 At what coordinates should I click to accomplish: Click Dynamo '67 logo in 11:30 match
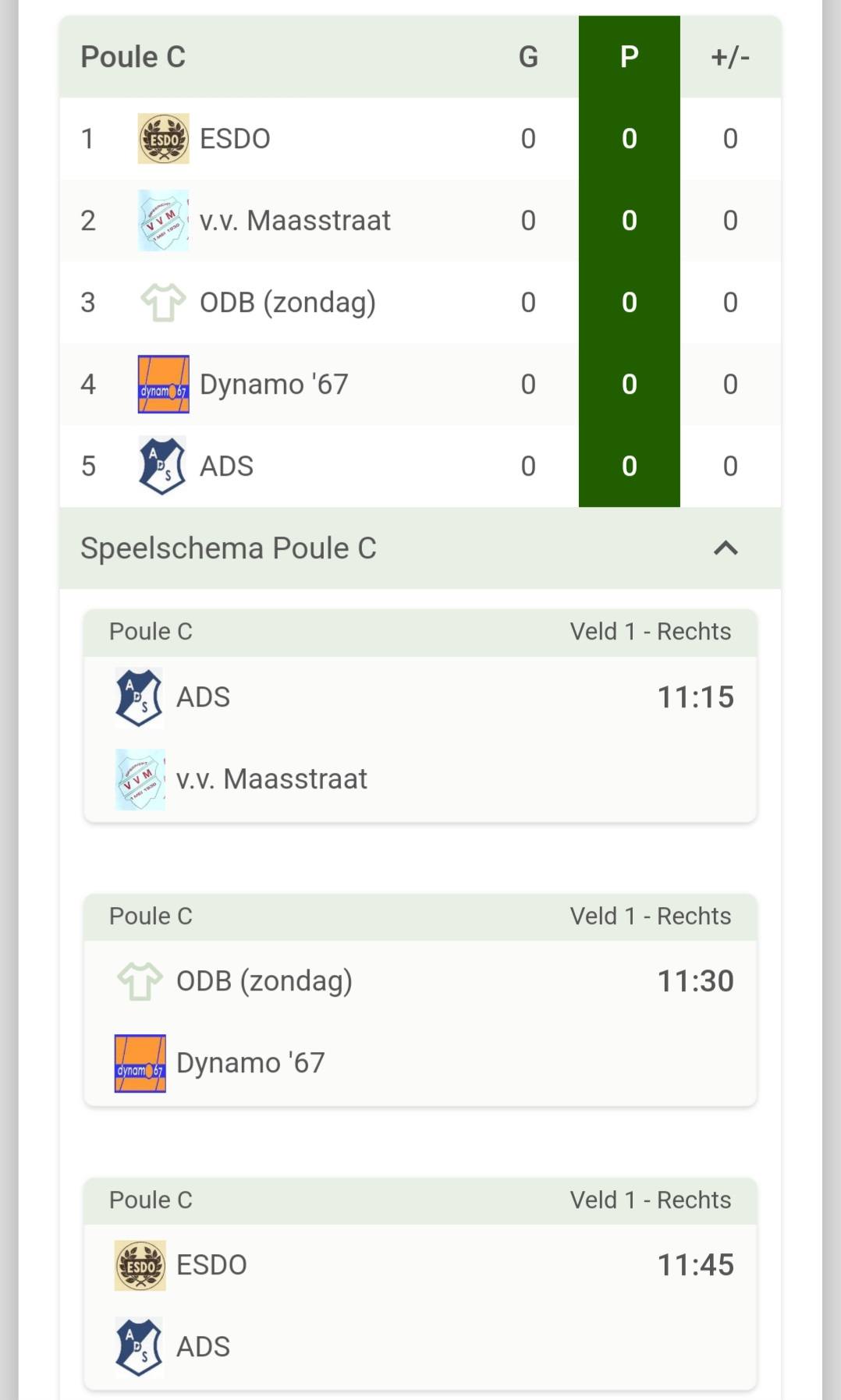pyautogui.click(x=140, y=1062)
